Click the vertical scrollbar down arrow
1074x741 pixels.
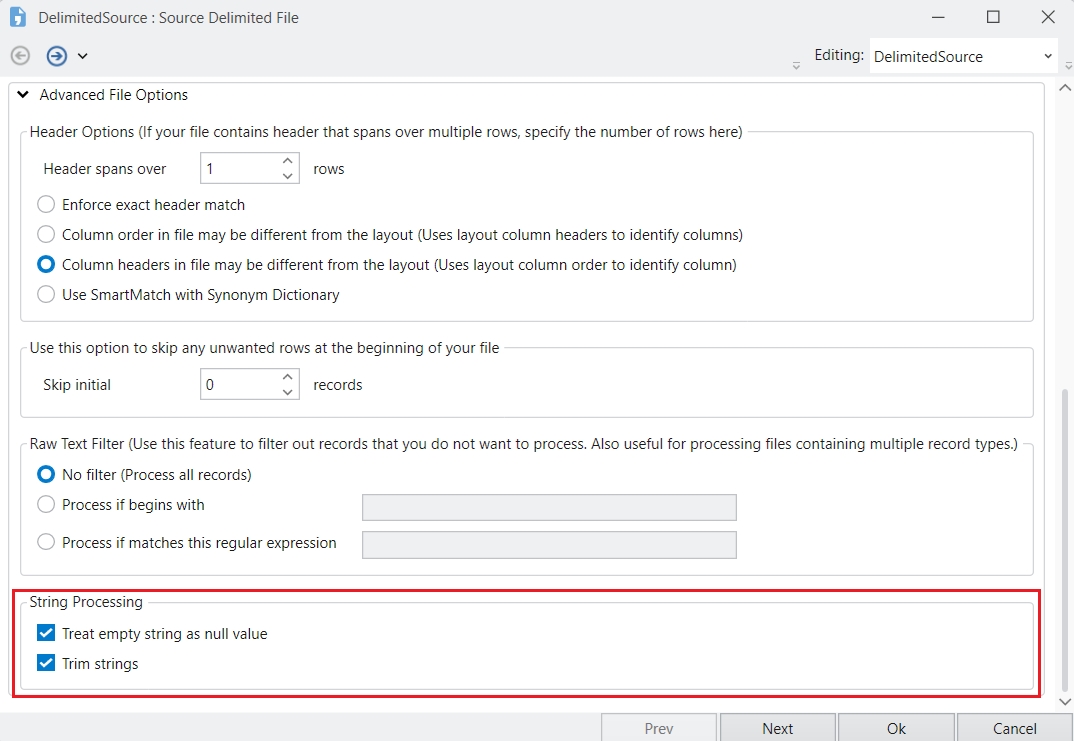click(1065, 702)
